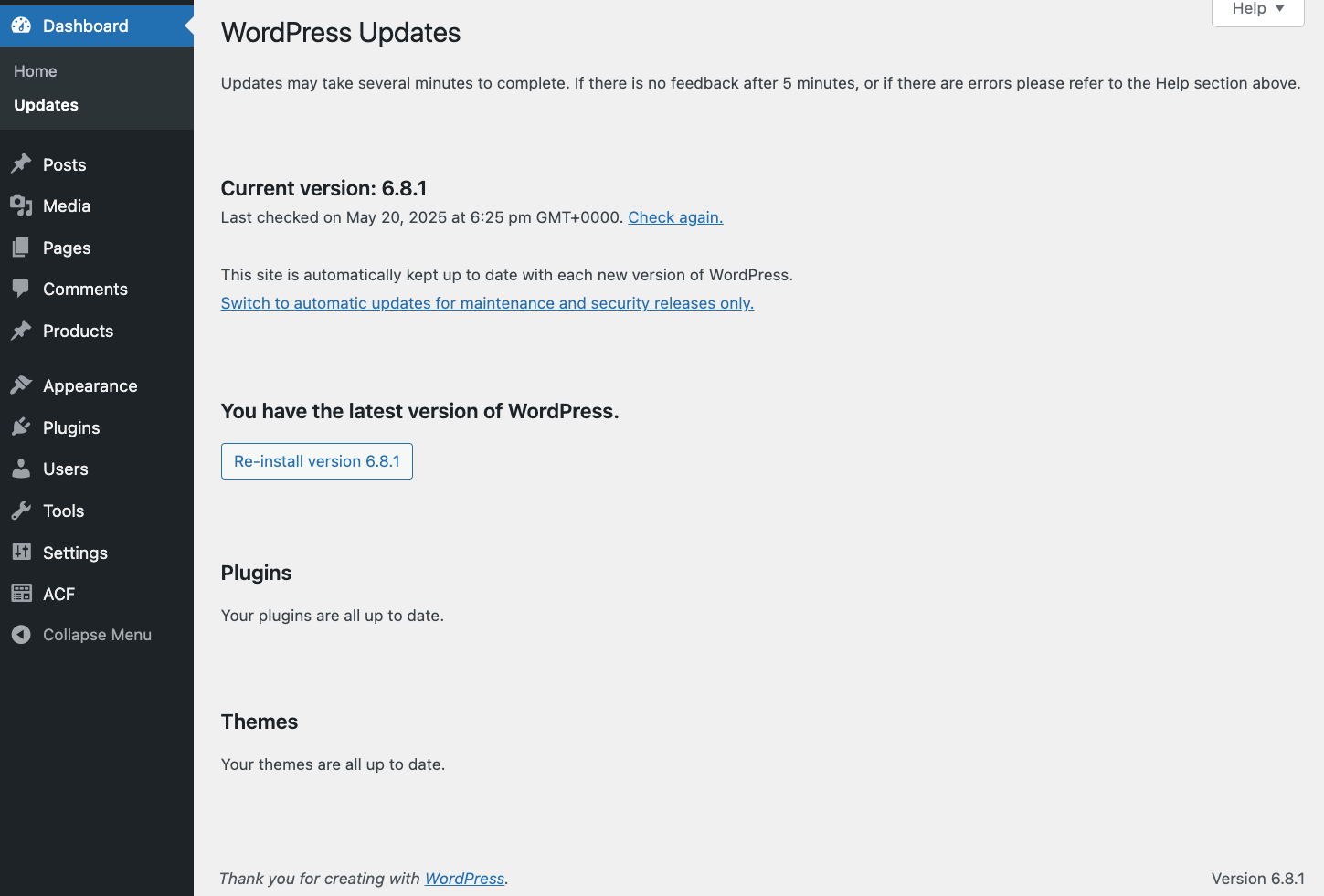The height and width of the screenshot is (896, 1324).
Task: Click the Plugins plug icon
Action: (21, 427)
